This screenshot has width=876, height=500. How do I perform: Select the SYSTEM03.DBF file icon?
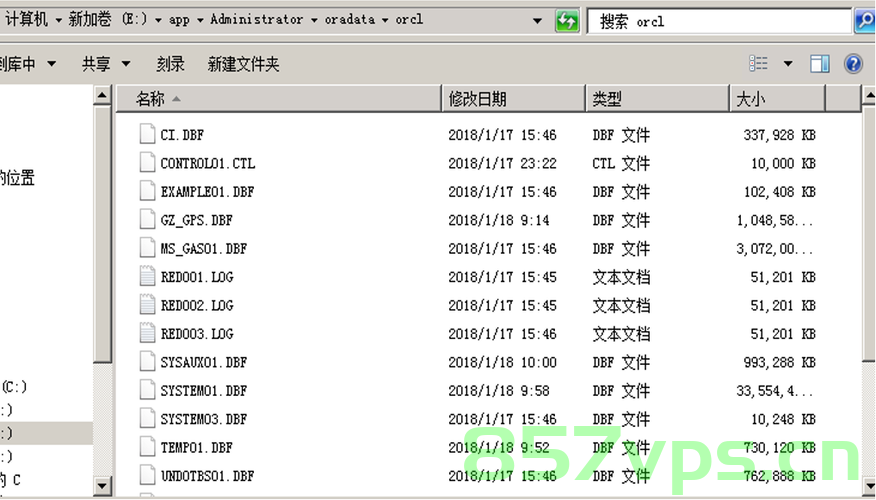pyautogui.click(x=147, y=419)
